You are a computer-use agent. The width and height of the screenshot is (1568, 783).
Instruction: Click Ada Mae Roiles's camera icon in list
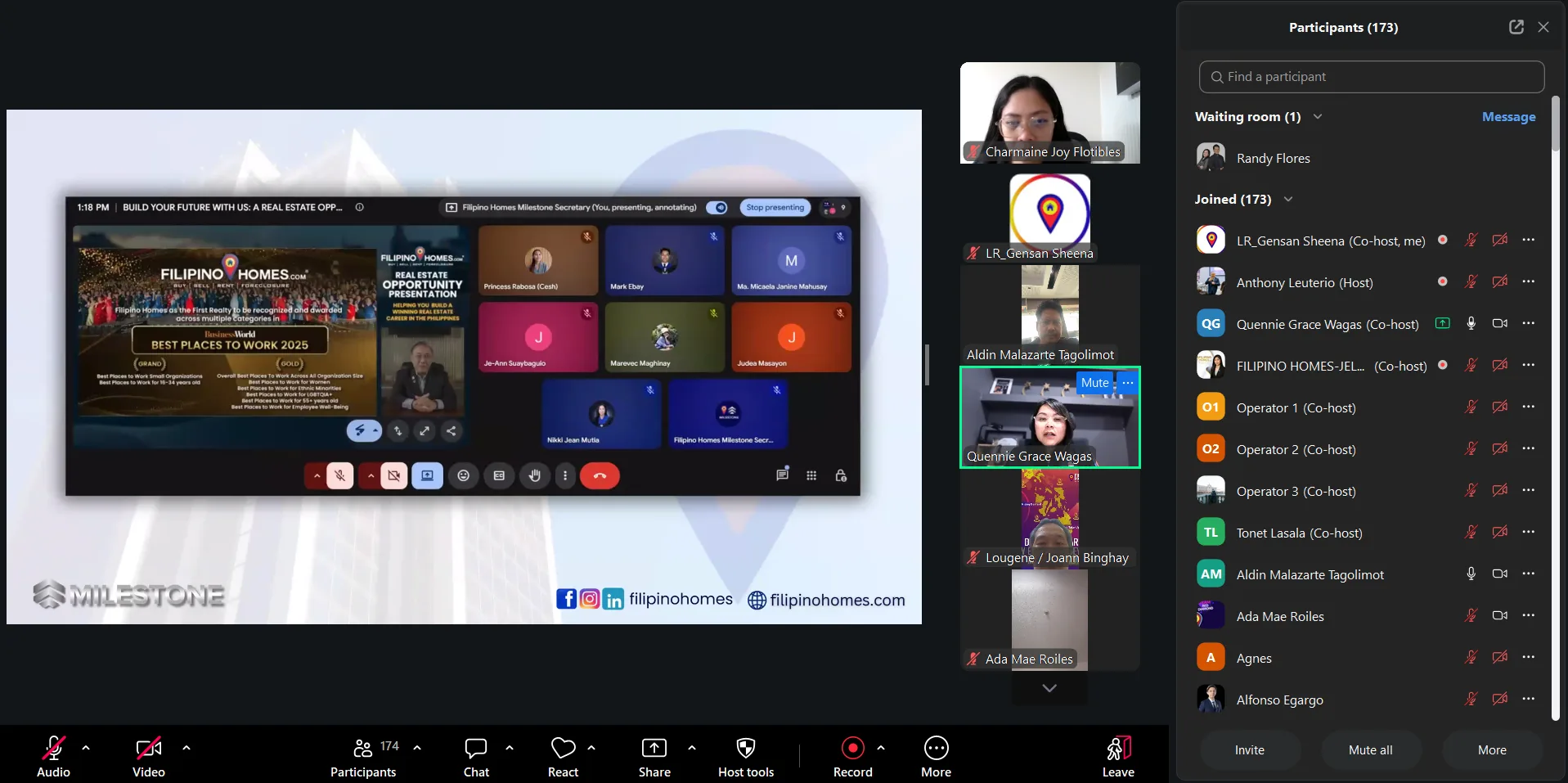click(1500, 616)
